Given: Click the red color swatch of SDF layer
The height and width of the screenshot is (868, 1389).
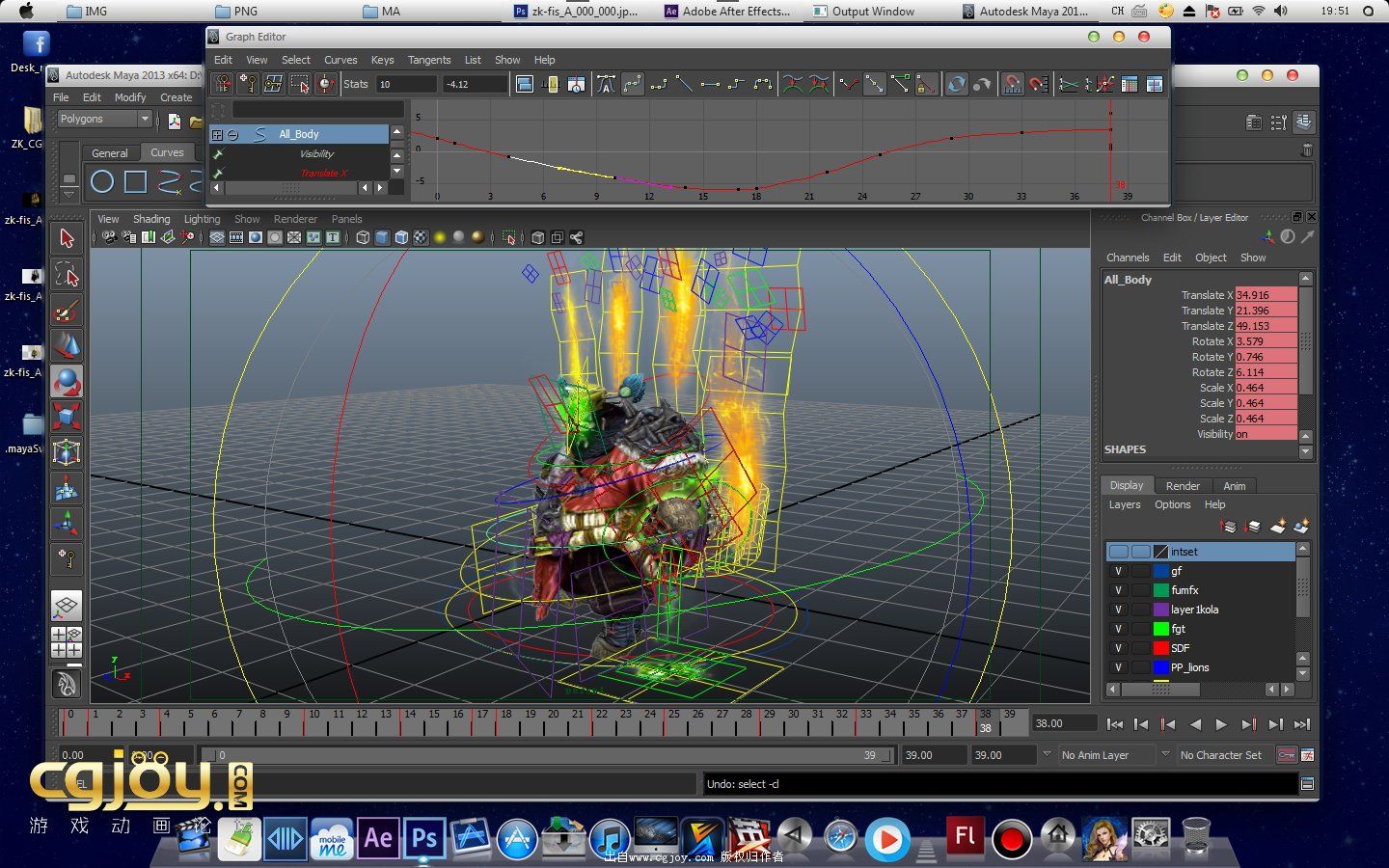Looking at the screenshot, I should [1161, 648].
